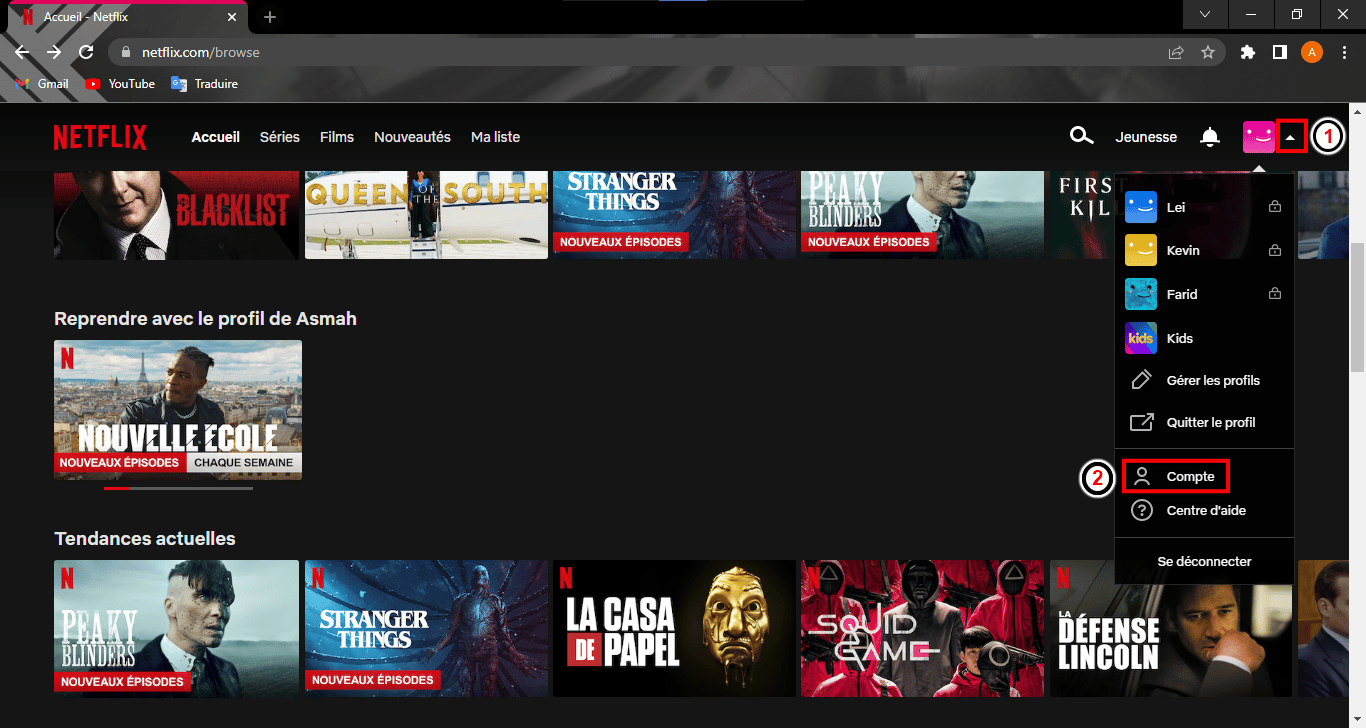Click the pencil icon for Gérer les profils

point(1141,380)
